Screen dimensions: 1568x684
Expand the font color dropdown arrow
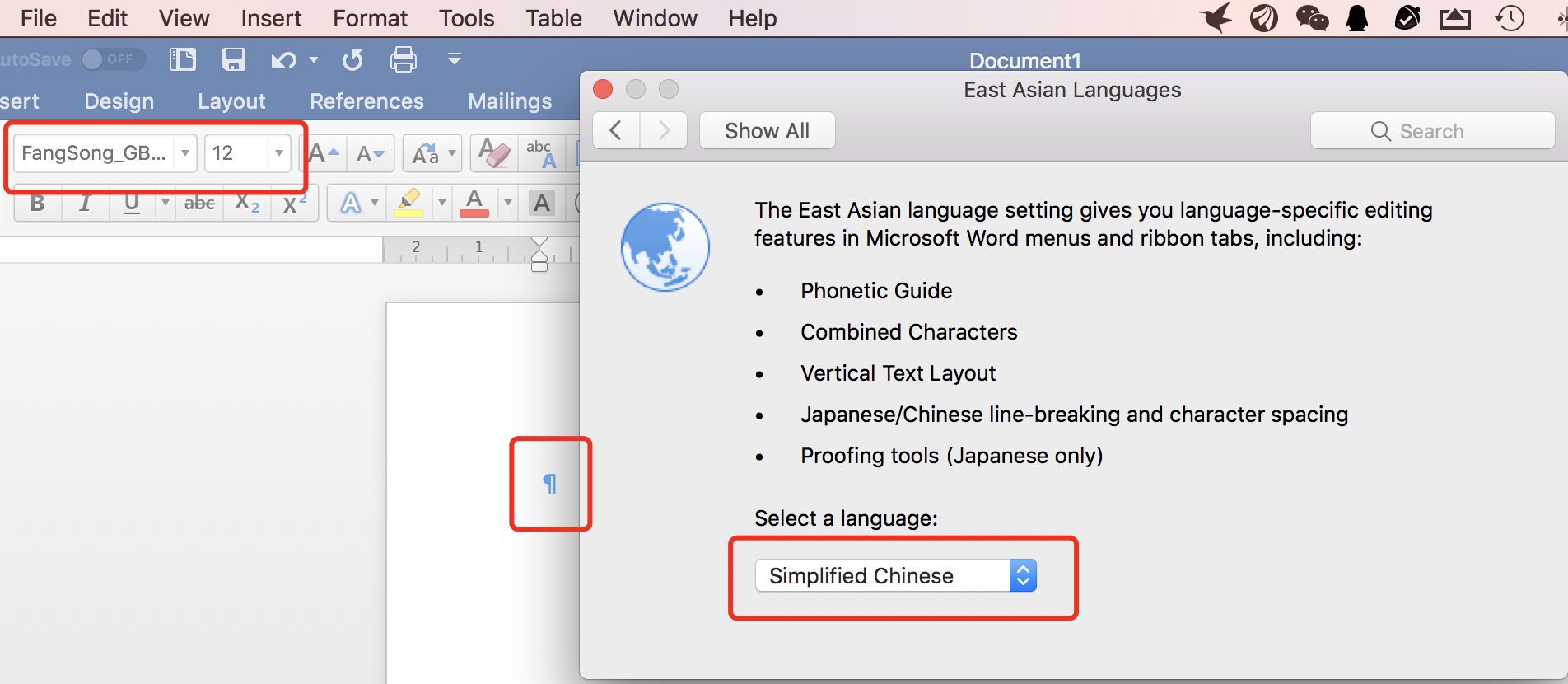coord(508,203)
